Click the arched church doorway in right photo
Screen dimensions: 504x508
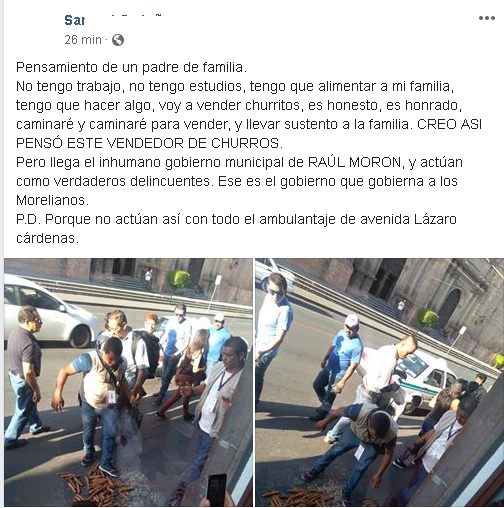click(x=449, y=308)
